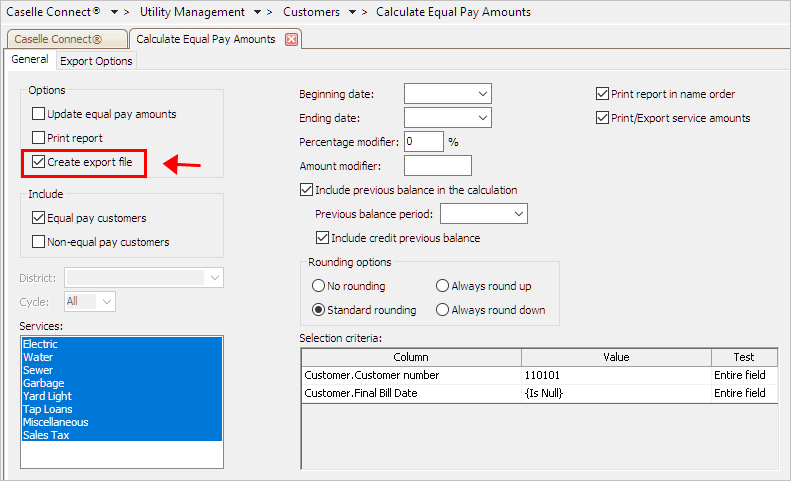Screen dimensions: 791x481
Task: Click the value 110101 cell
Action: (x=616, y=375)
